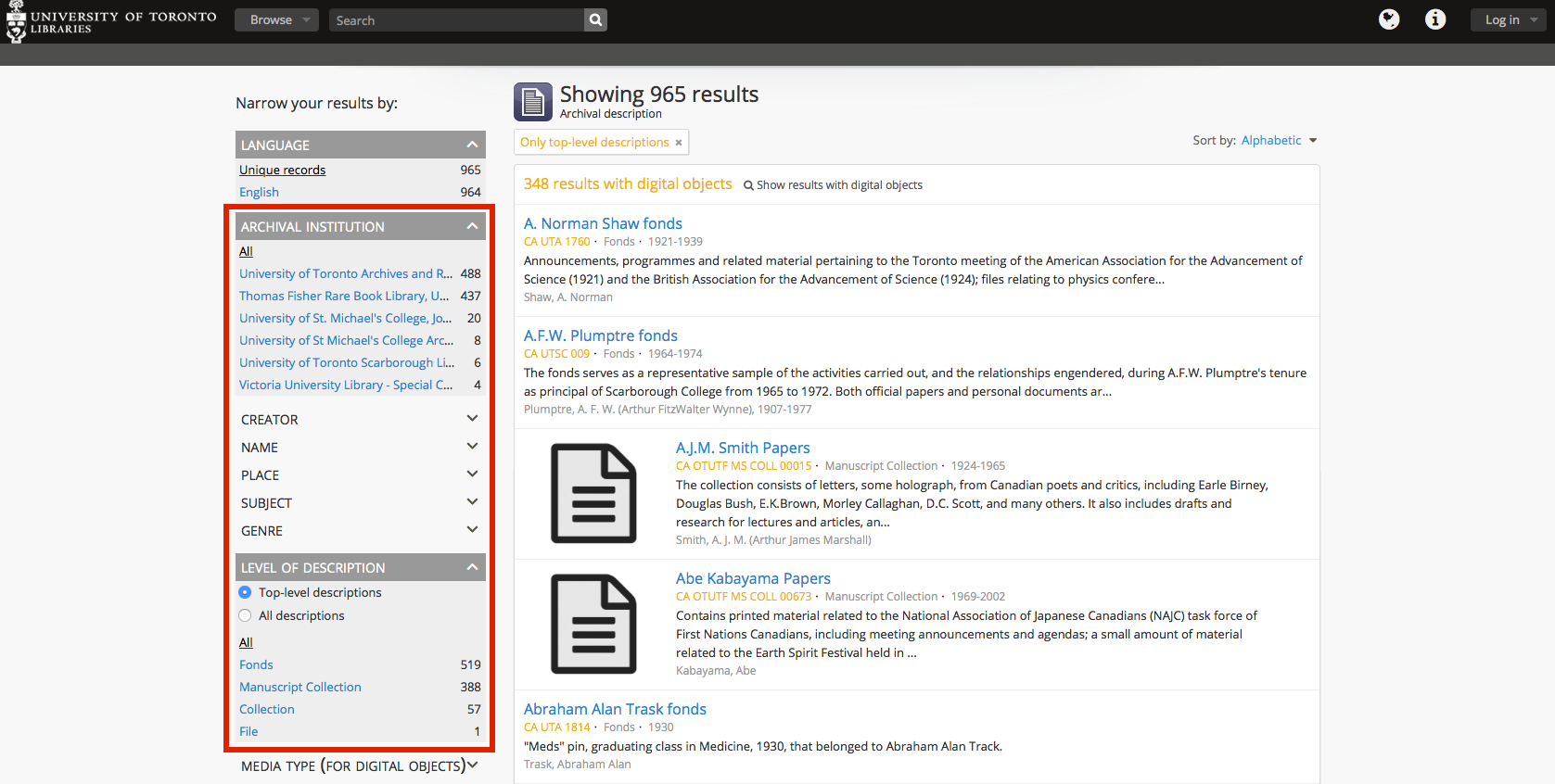Viewport: 1555px width, 784px height.
Task: Select Top-level descriptions radio button
Action: [245, 592]
